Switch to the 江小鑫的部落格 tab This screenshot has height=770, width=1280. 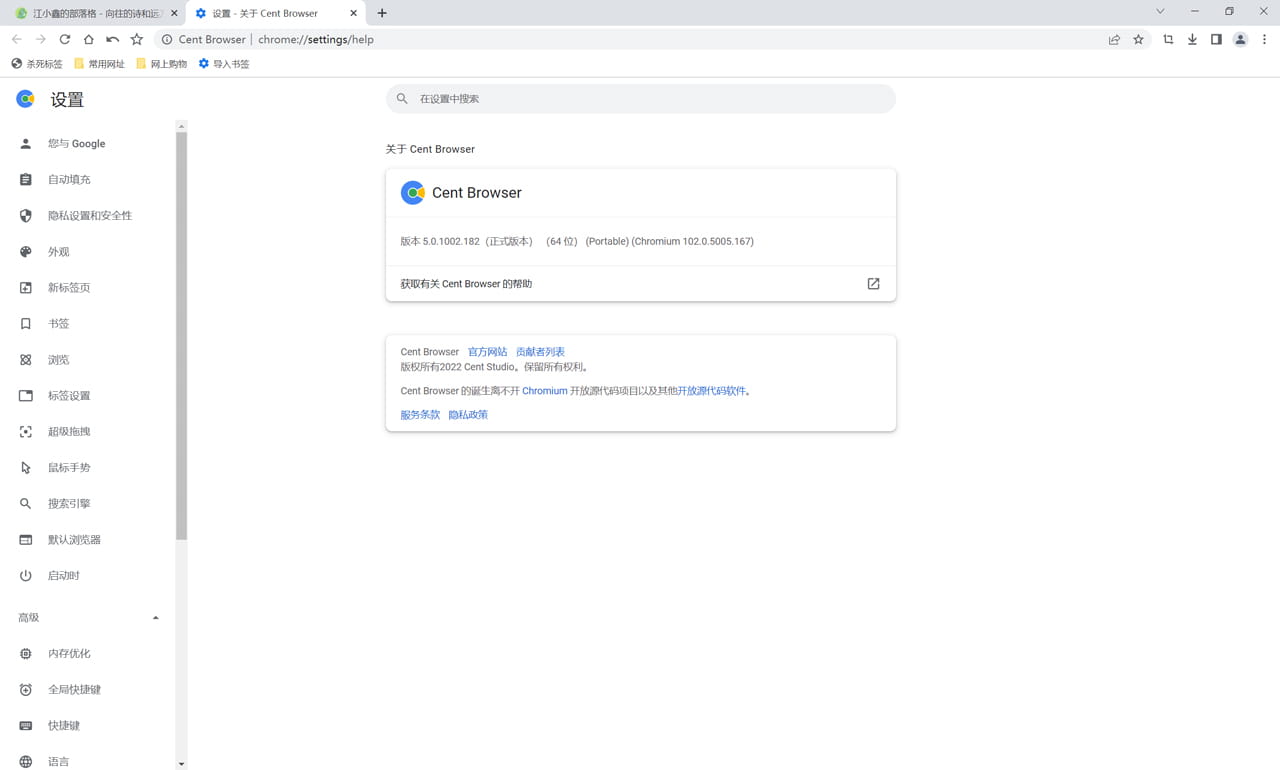pos(94,13)
